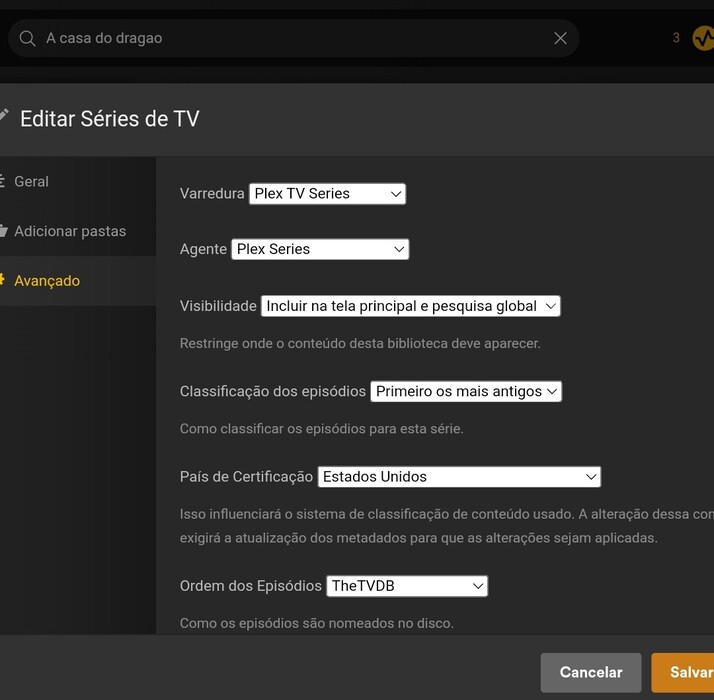The image size is (714, 700).
Task: Click the folder icon for Adicionar pastas
Action: [4, 231]
